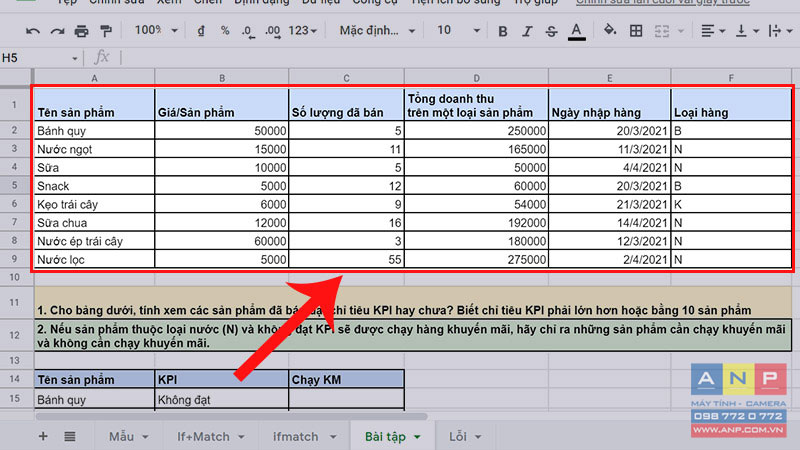The height and width of the screenshot is (450, 800).
Task: Select cell "Kẹo trái cây"
Action: click(94, 204)
